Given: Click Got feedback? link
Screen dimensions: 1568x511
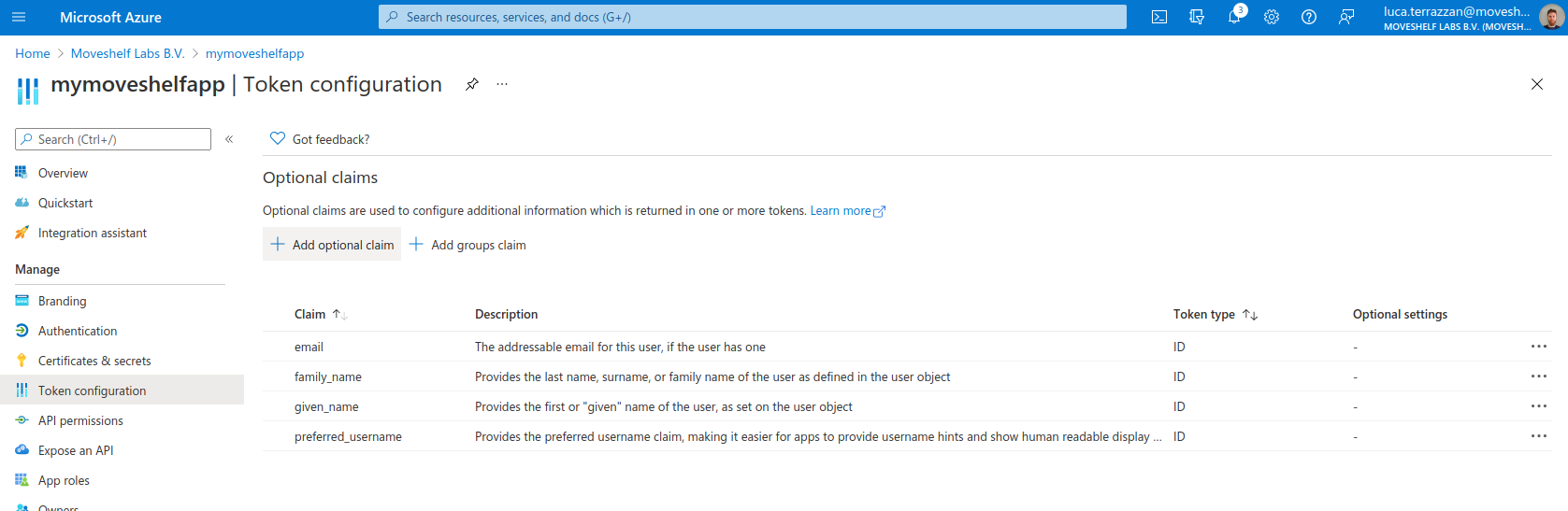Looking at the screenshot, I should [x=331, y=139].
